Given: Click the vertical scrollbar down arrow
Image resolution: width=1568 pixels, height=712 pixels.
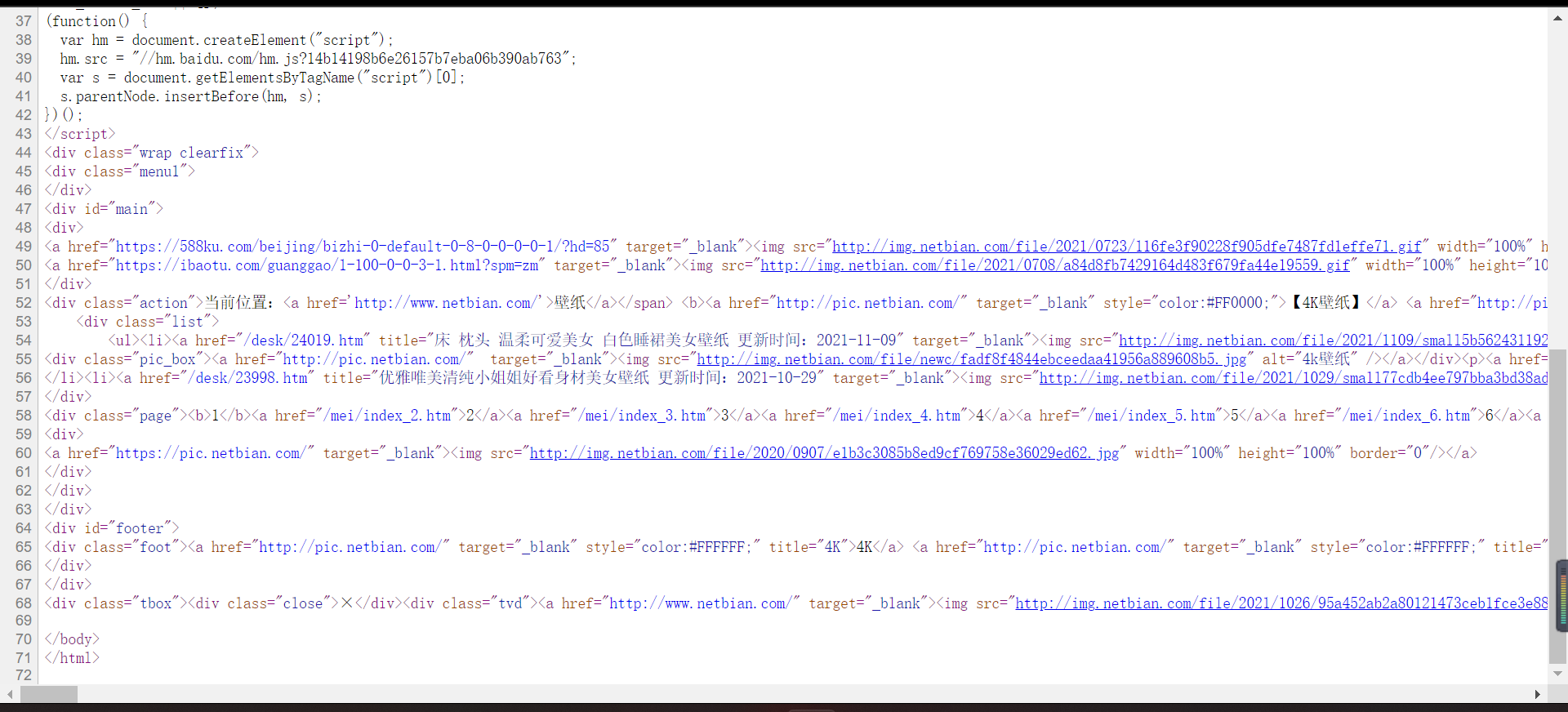Looking at the screenshot, I should [x=1558, y=674].
